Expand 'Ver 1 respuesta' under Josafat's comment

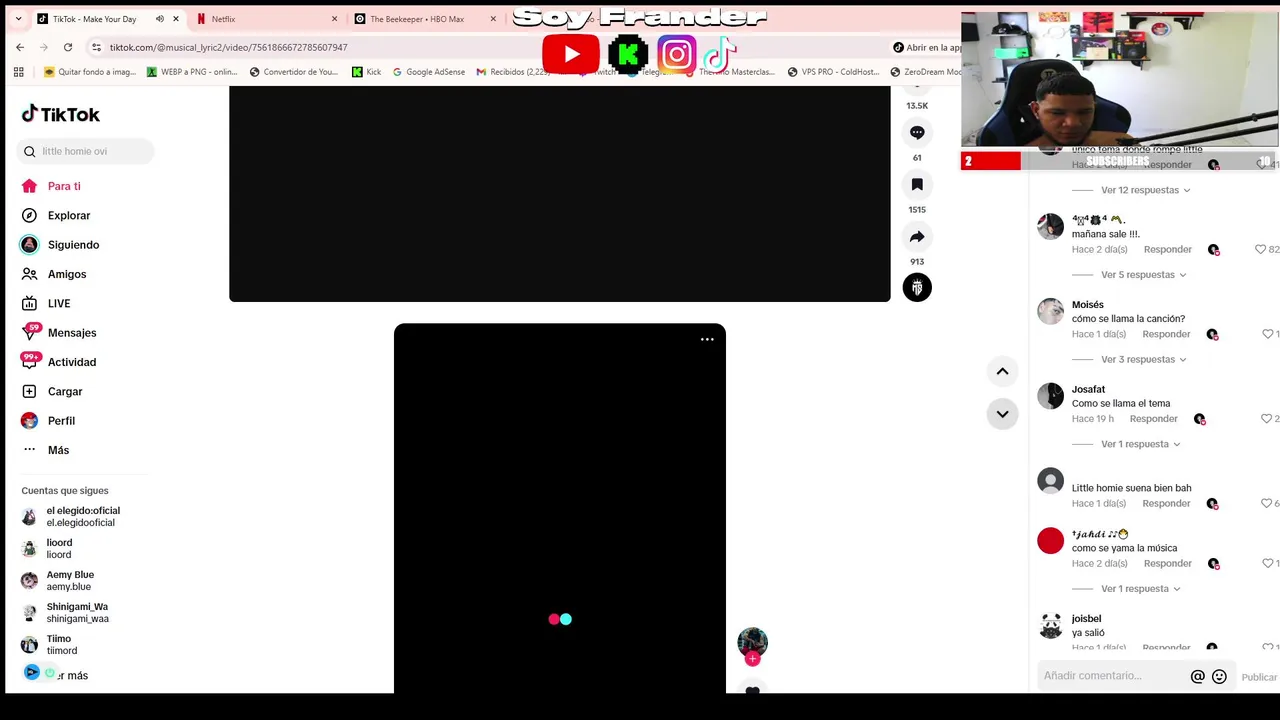pos(1140,444)
